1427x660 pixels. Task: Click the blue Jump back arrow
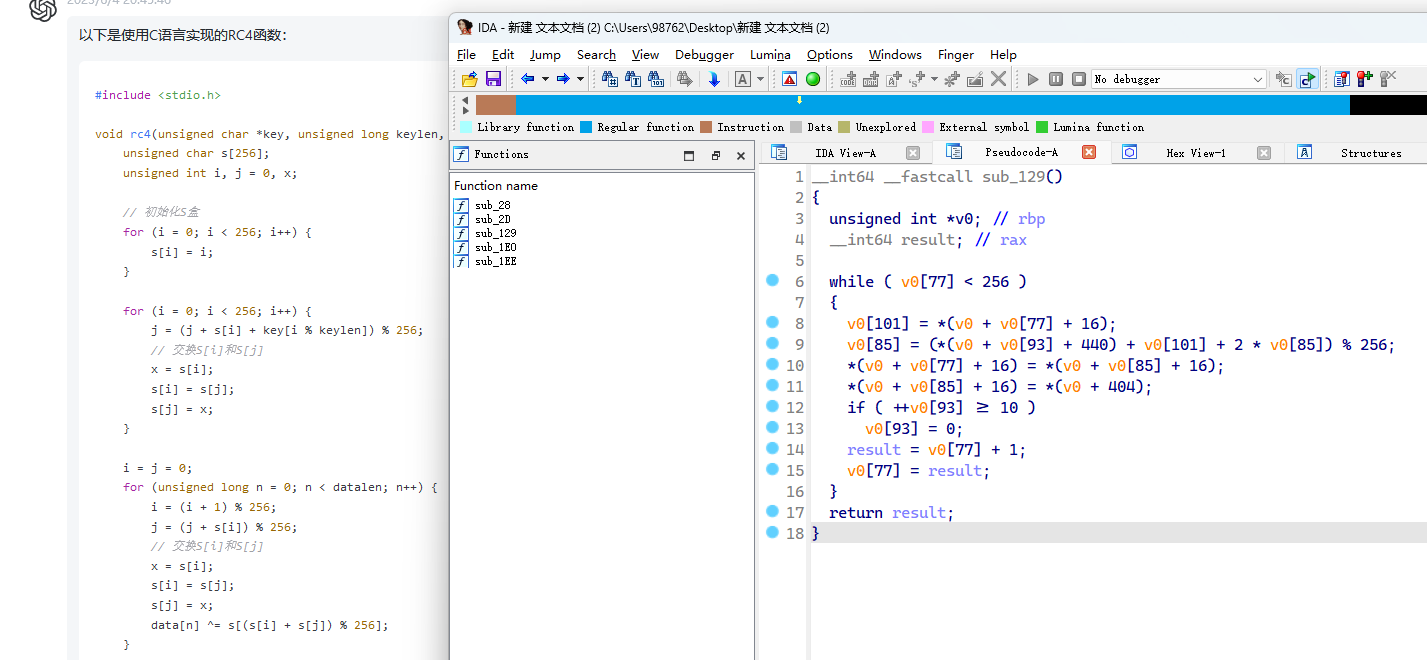527,79
